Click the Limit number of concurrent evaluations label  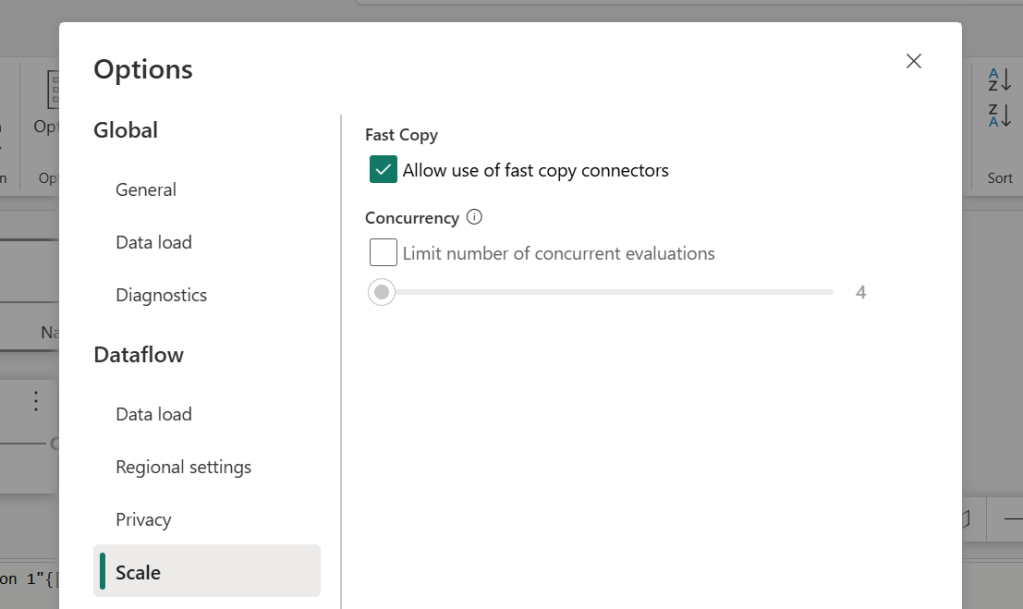point(558,253)
